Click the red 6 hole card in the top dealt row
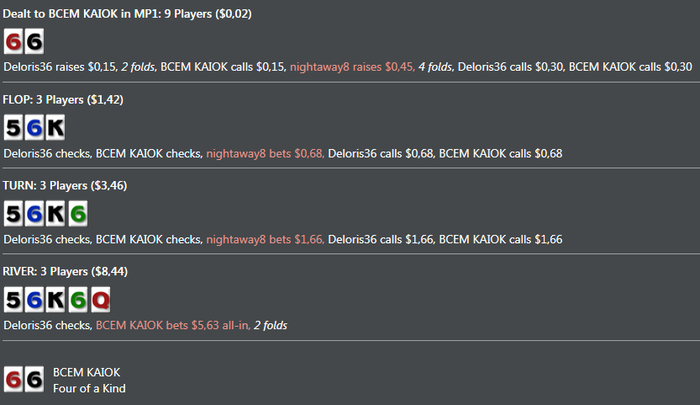700x405 pixels. [x=13, y=42]
